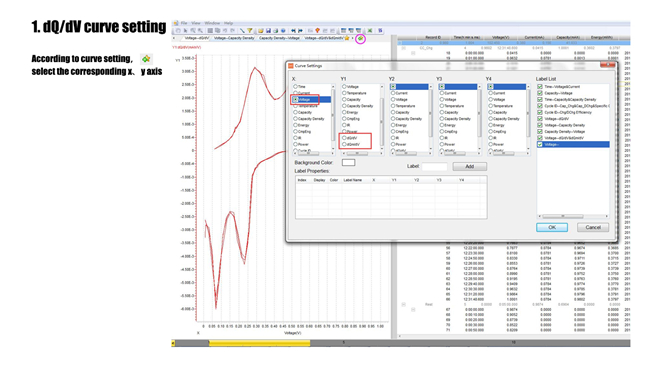
Task: Select Current radio in Y2 list
Action: pyautogui.click(x=393, y=93)
